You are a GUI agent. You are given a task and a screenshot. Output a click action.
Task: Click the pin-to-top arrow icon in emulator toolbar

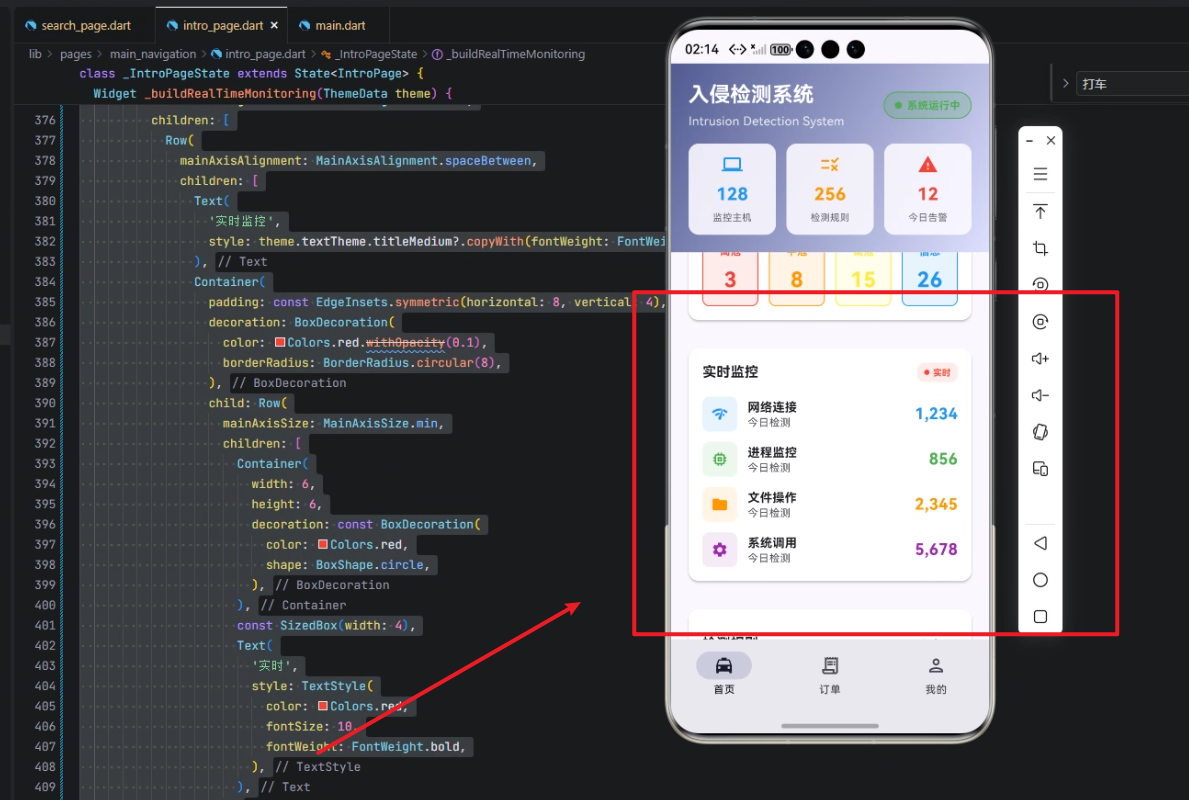pyautogui.click(x=1040, y=211)
